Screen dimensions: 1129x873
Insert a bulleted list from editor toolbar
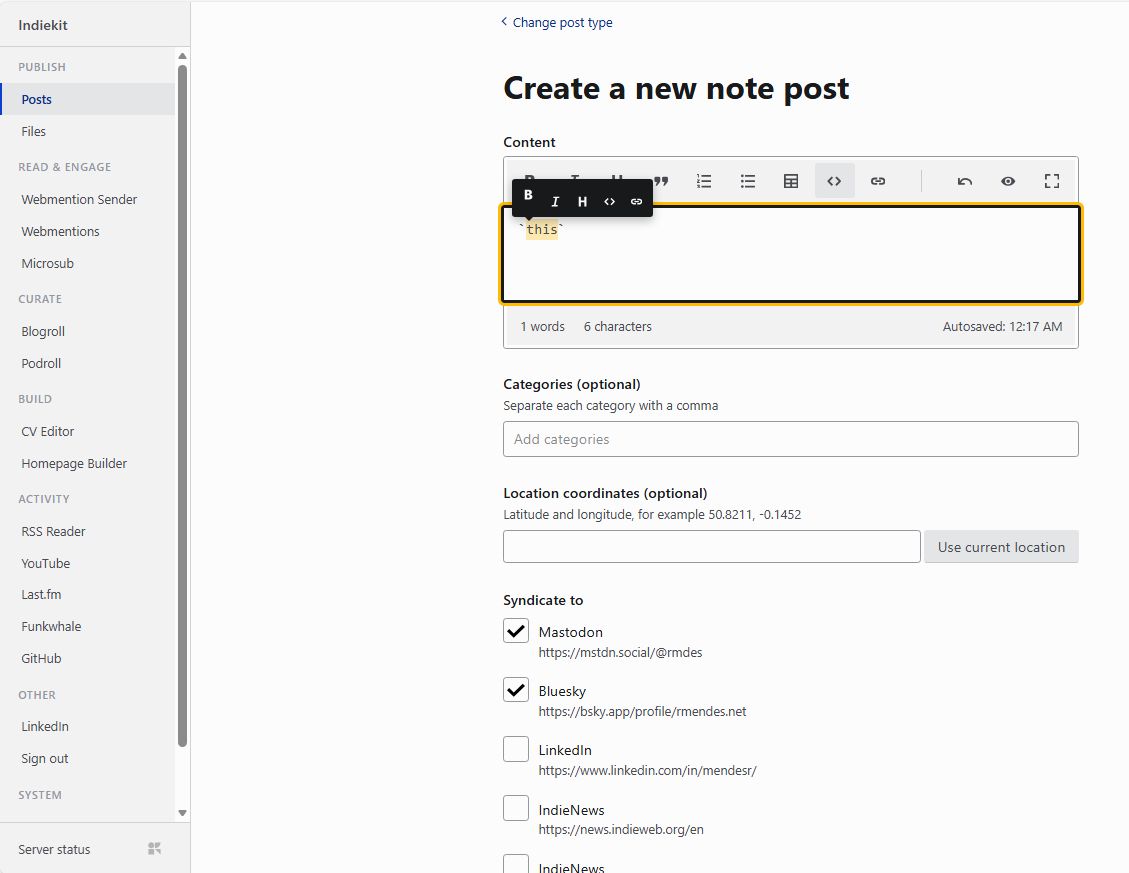click(748, 181)
